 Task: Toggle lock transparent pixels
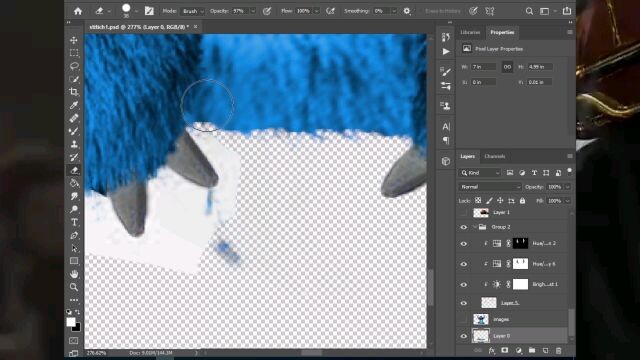(478, 201)
